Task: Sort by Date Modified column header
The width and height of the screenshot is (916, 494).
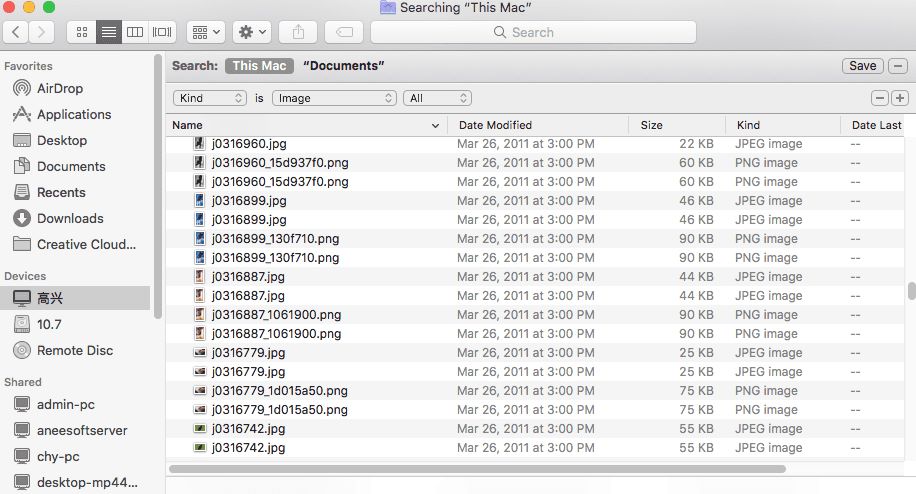Action: click(538, 125)
